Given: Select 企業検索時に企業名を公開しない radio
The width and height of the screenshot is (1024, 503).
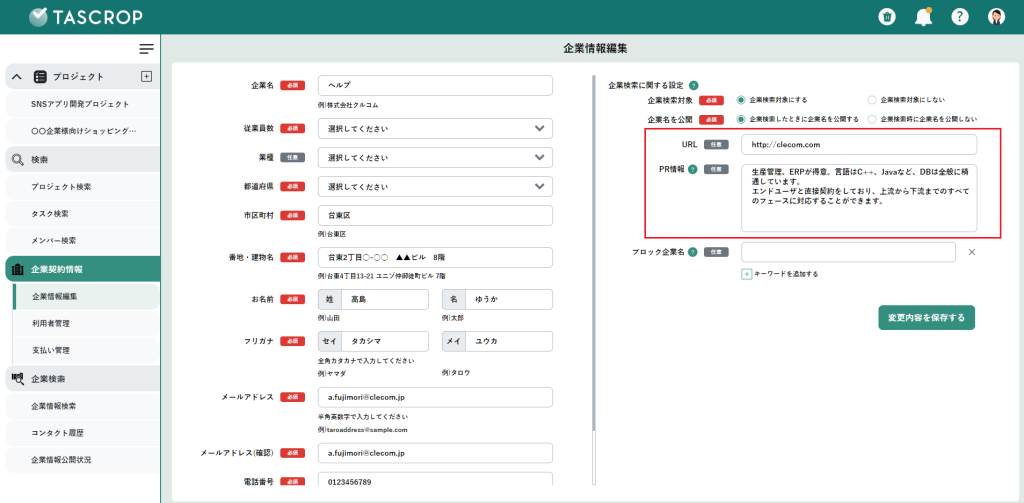Looking at the screenshot, I should point(871,119).
